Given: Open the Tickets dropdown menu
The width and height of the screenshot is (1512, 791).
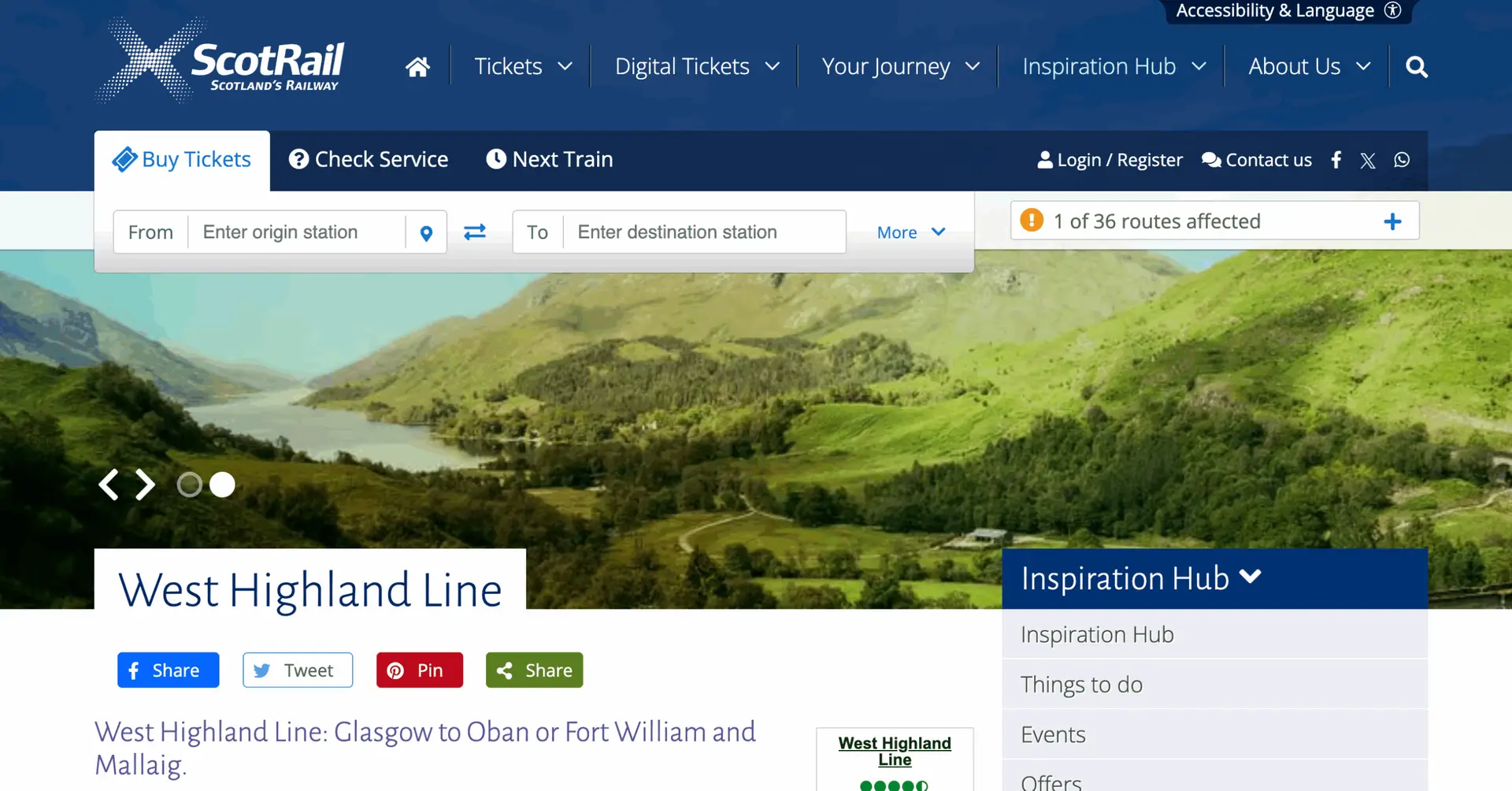Looking at the screenshot, I should coord(523,66).
